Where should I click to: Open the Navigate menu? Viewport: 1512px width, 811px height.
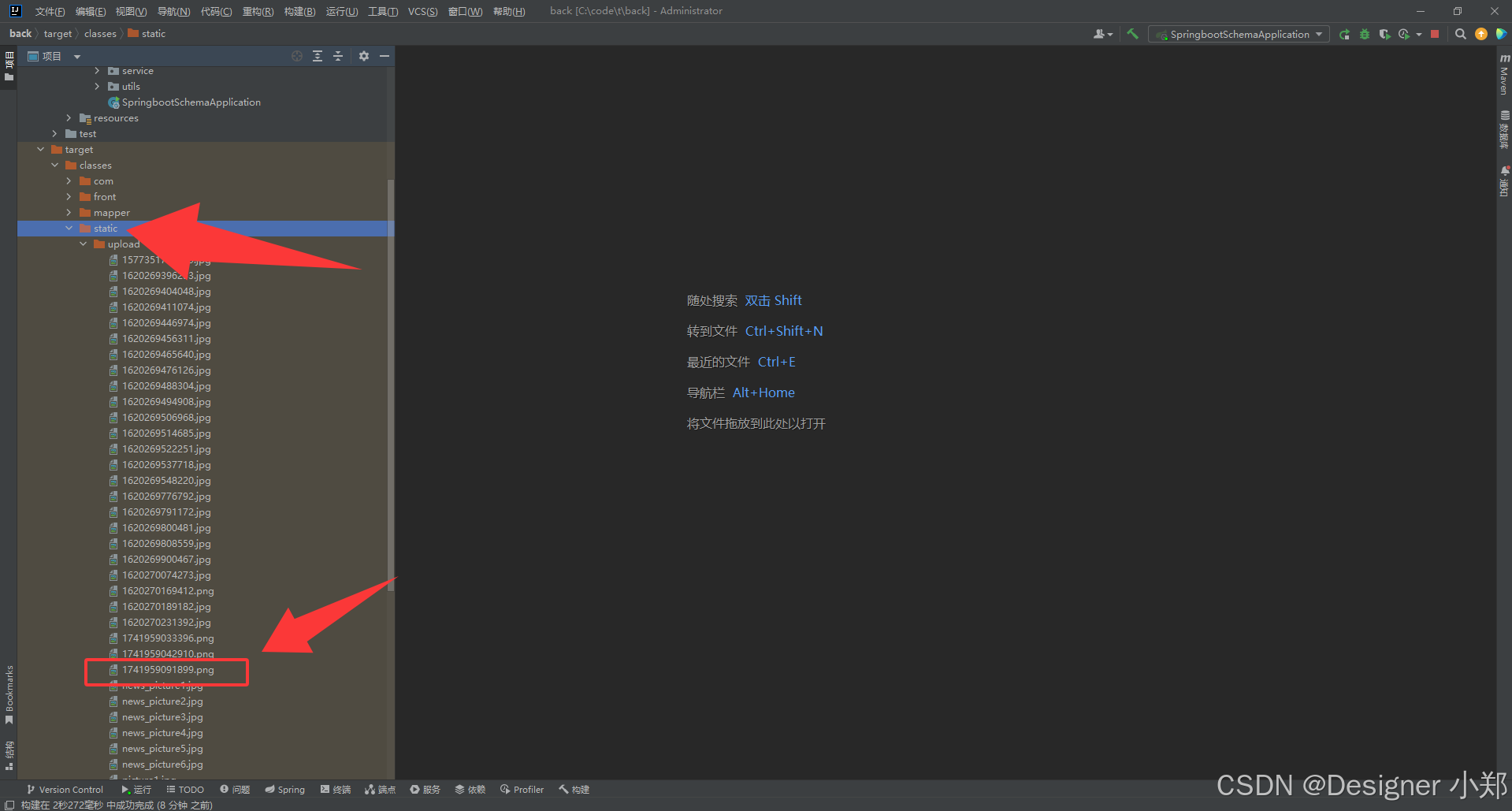coord(173,11)
